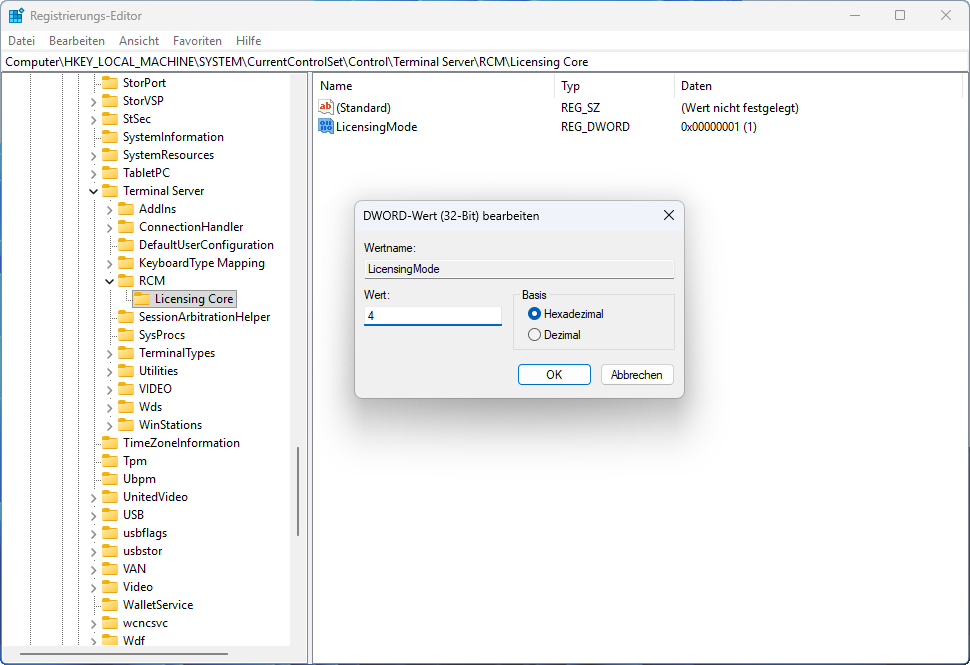Select the ConnectionHandler folder icon
This screenshot has width=970, height=665.
point(126,226)
